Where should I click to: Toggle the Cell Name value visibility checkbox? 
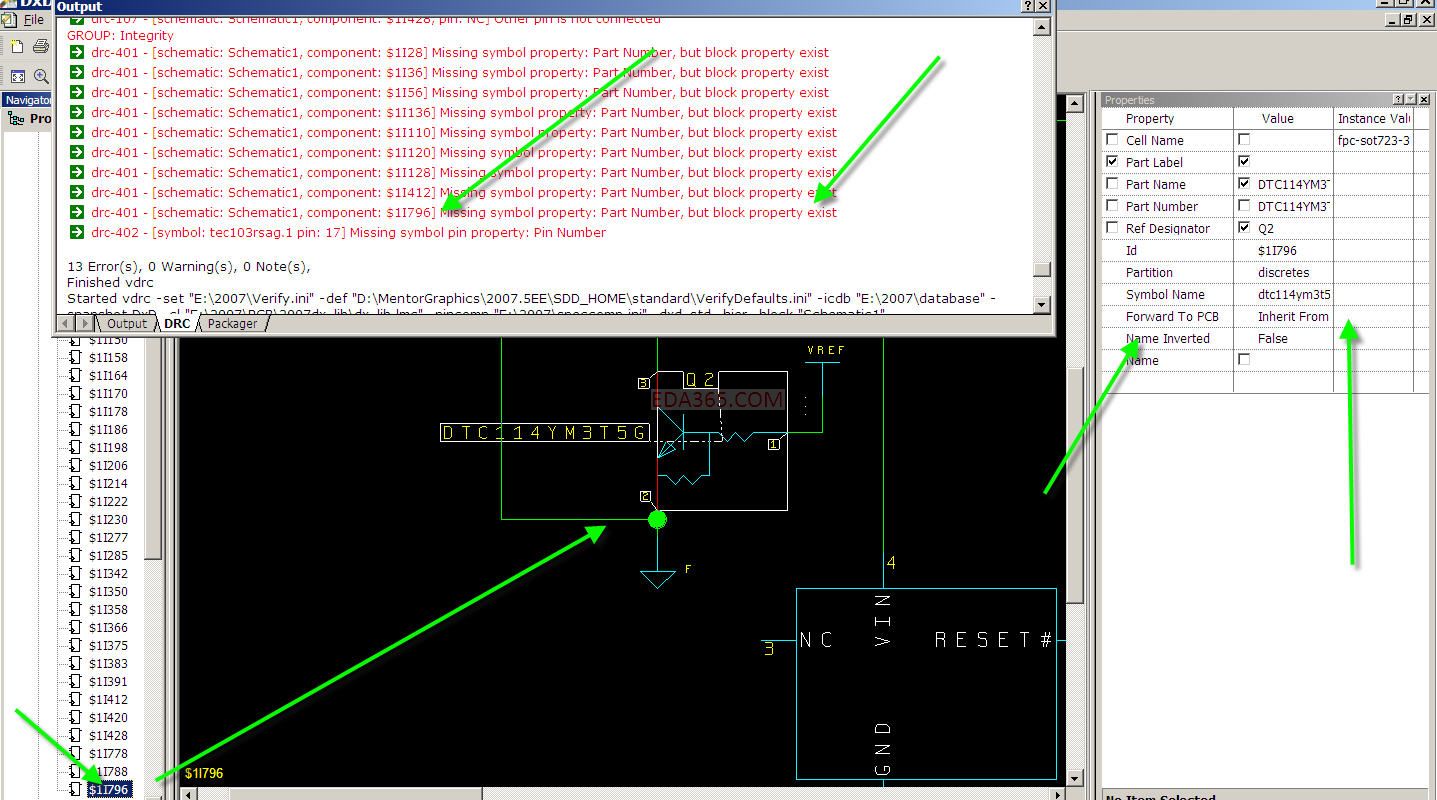[1244, 140]
